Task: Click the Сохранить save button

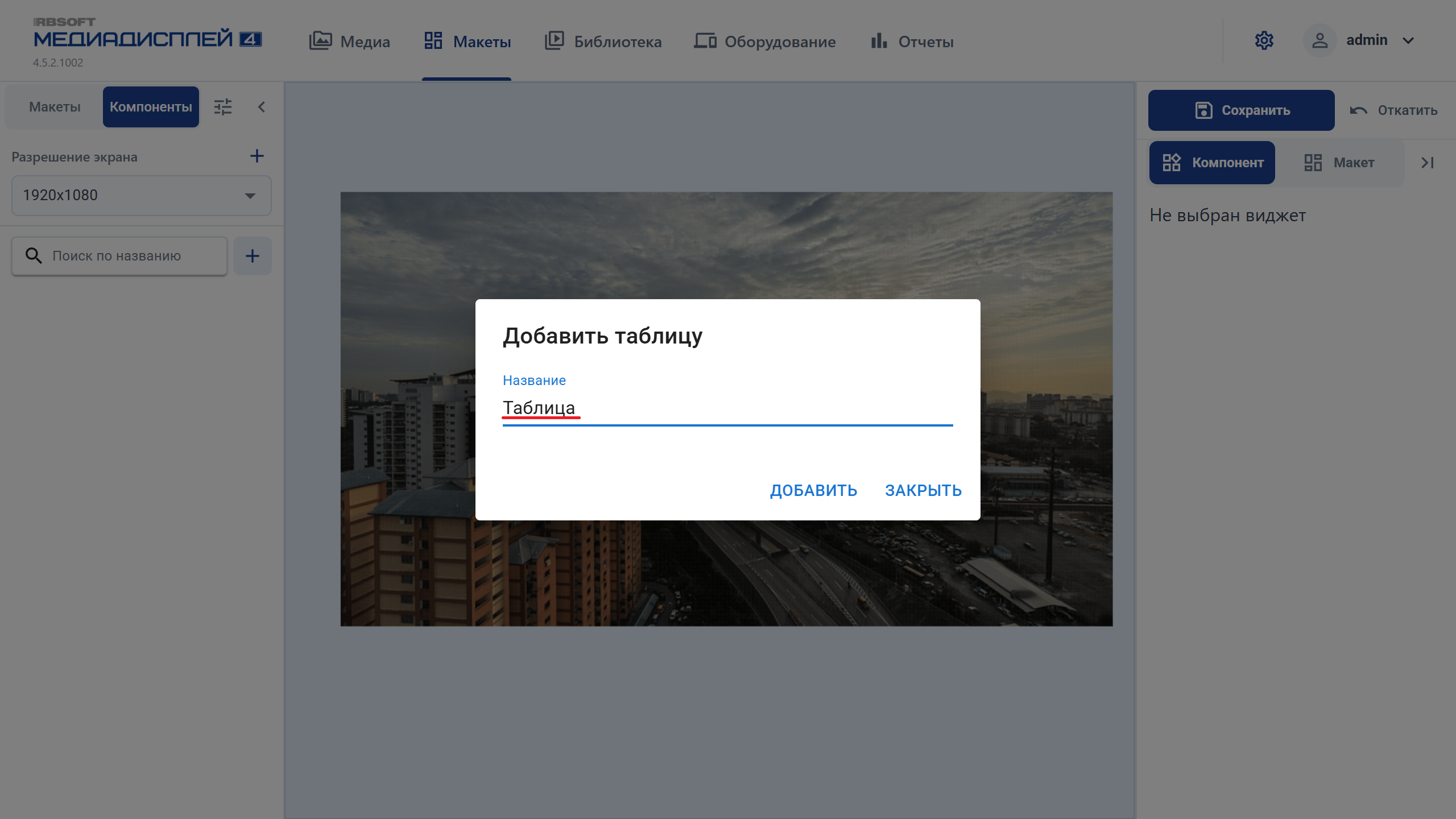Action: 1241,110
